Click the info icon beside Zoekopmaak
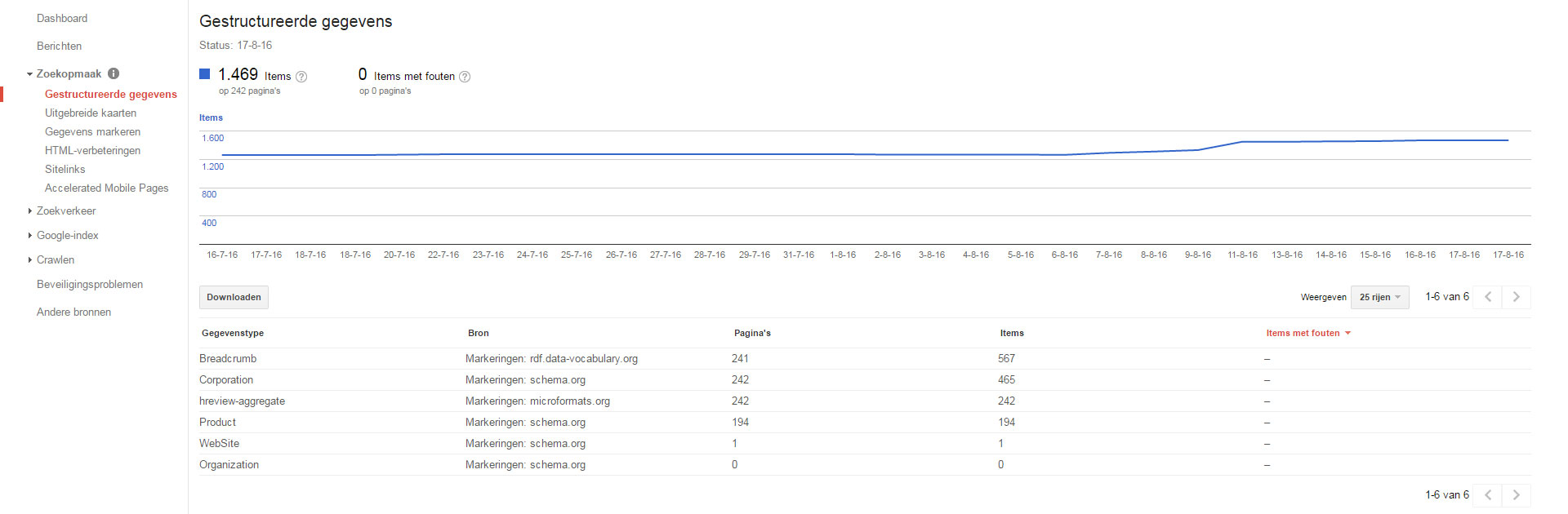 point(114,73)
